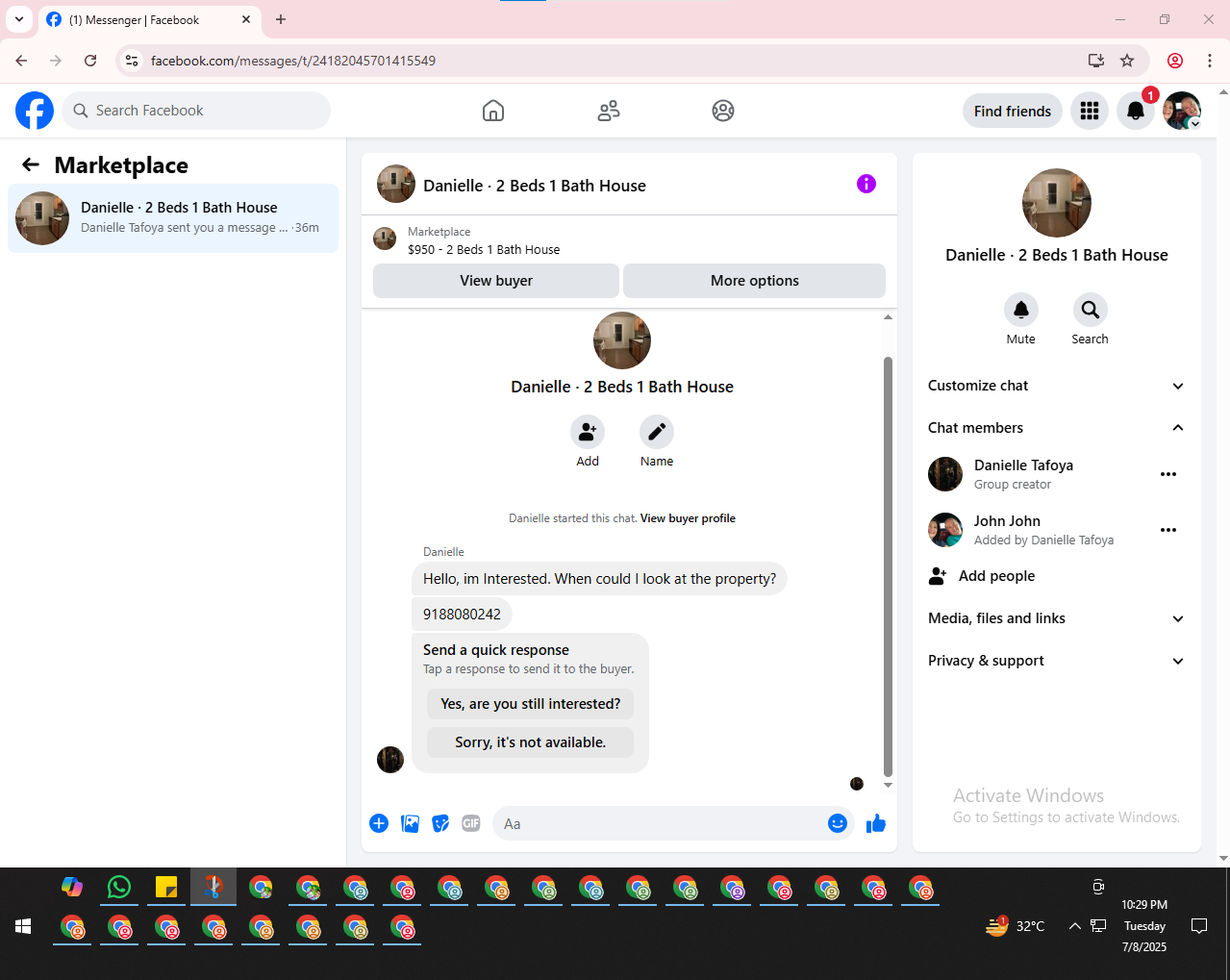Open a new browser tab
The width and height of the screenshot is (1230, 980).
pos(281,19)
